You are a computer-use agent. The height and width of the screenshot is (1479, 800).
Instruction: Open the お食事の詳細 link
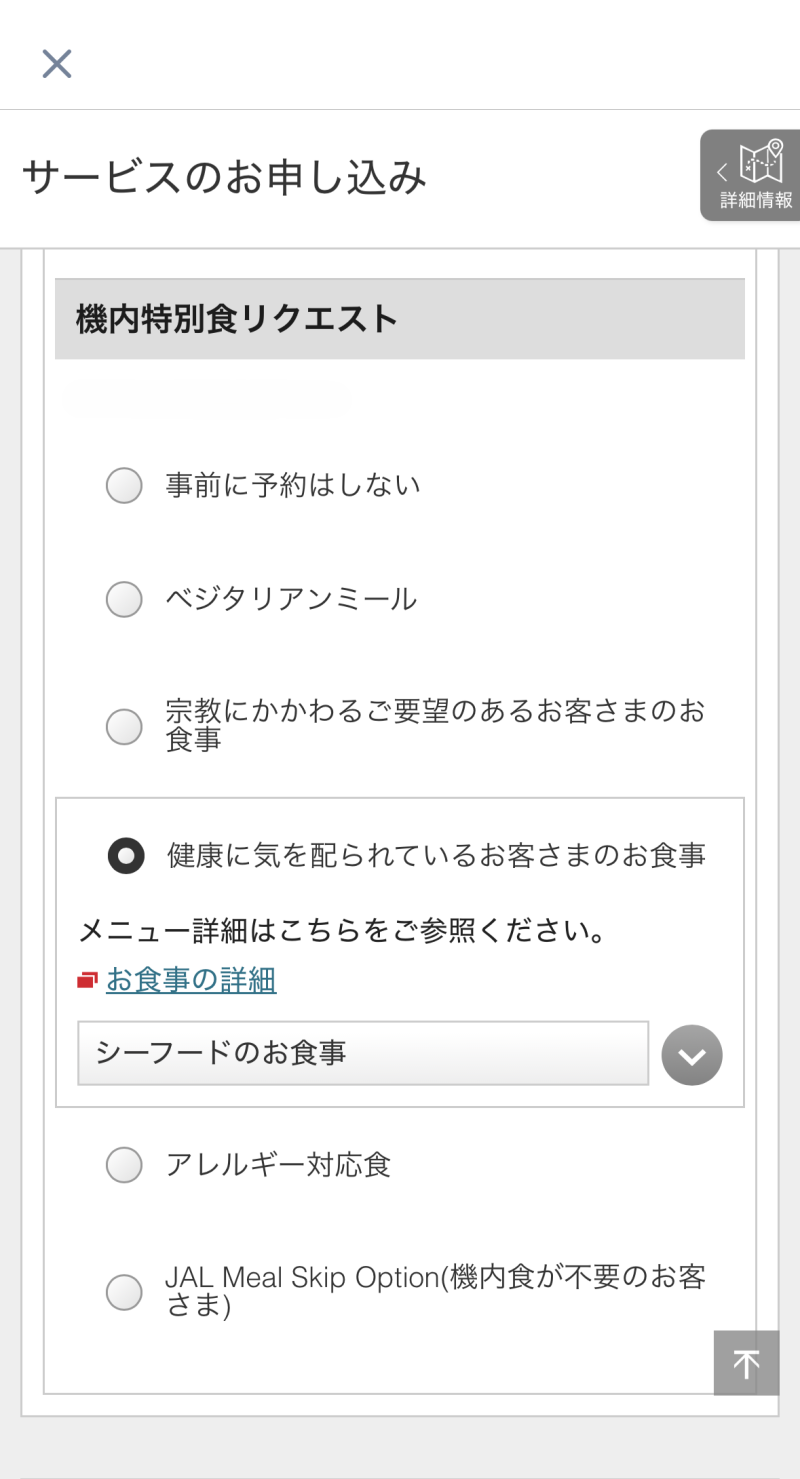[191, 981]
